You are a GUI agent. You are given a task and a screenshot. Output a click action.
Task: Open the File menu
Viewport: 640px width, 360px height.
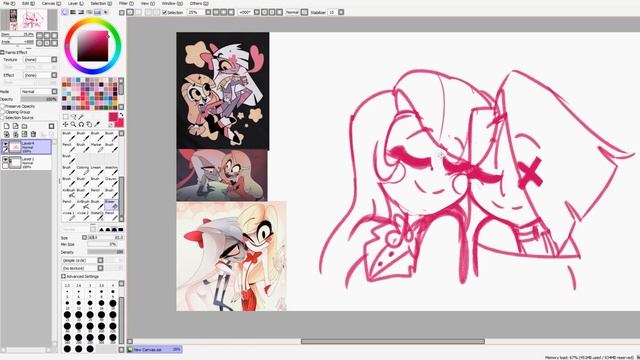pyautogui.click(x=9, y=3)
